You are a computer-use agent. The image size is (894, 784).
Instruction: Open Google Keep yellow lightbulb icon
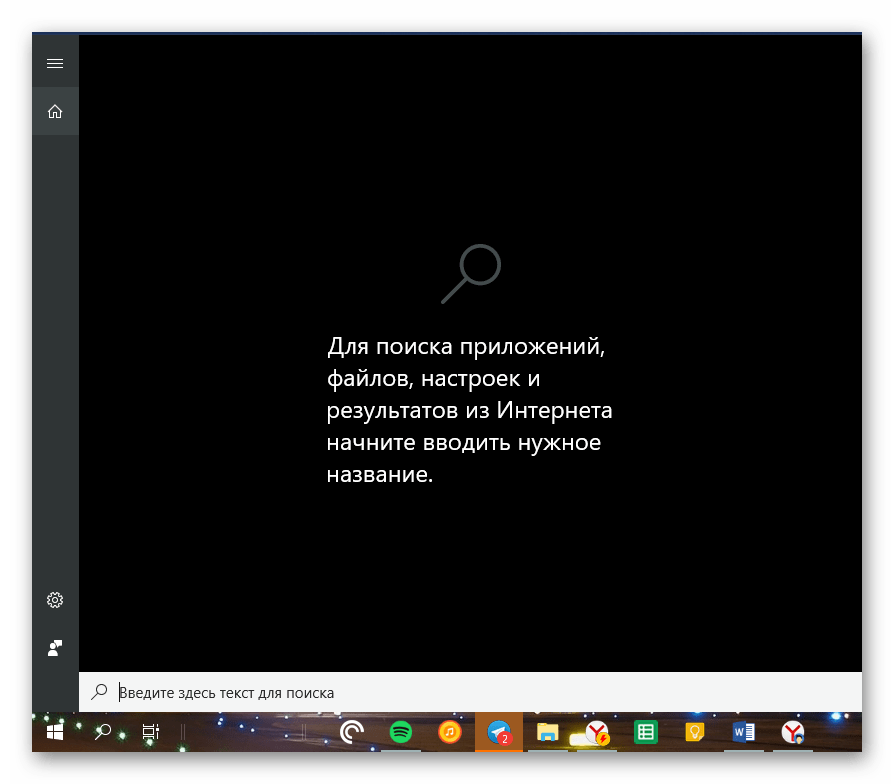(694, 733)
